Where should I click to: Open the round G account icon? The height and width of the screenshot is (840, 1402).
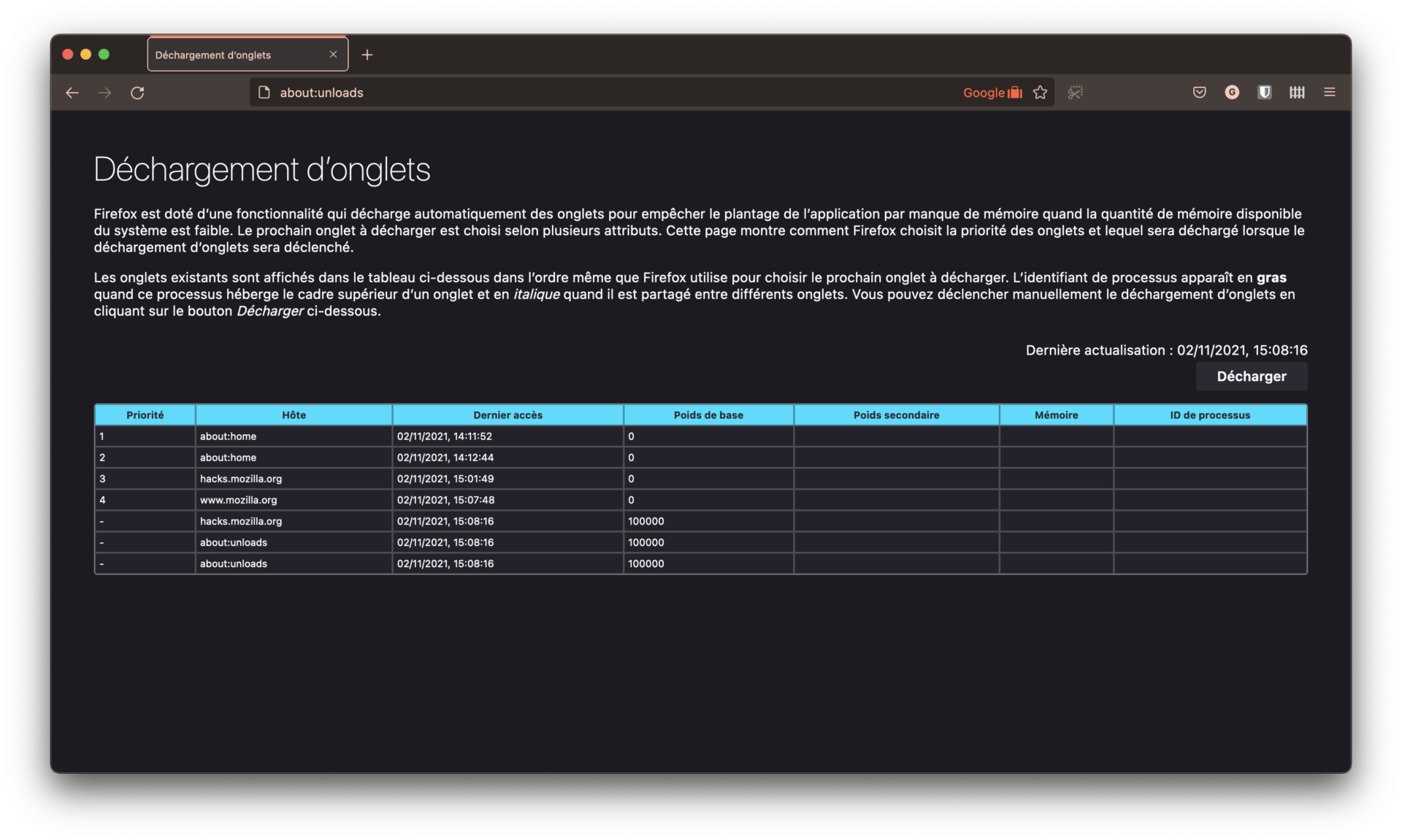pyautogui.click(x=1232, y=93)
